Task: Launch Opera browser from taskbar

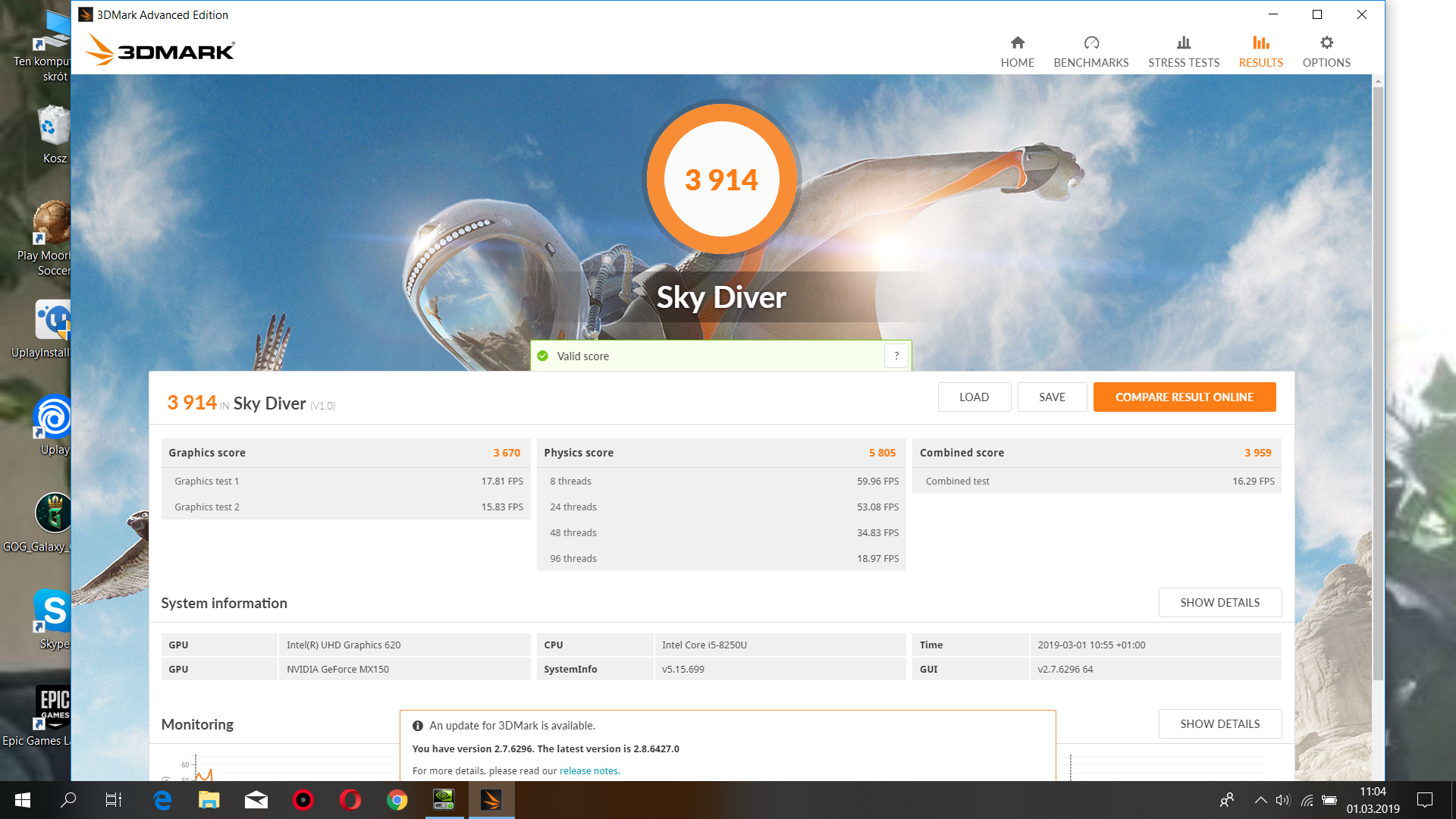Action: [x=350, y=800]
